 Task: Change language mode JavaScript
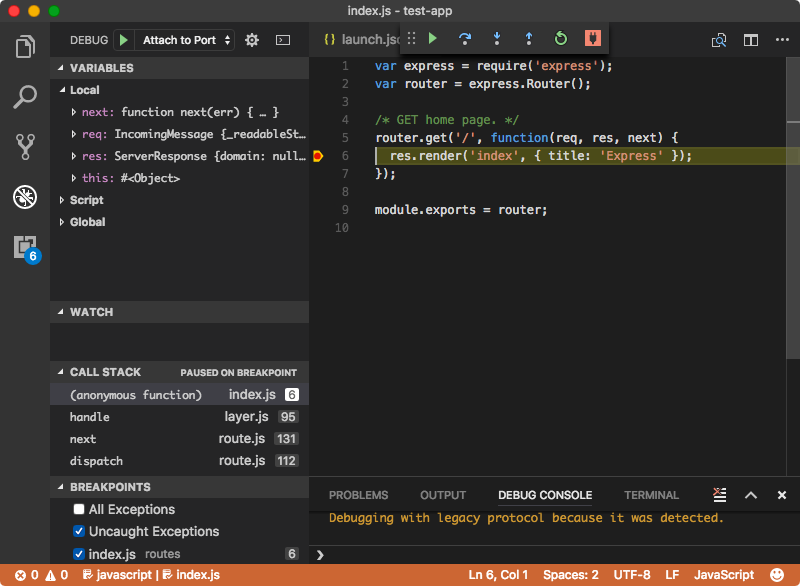[723, 575]
